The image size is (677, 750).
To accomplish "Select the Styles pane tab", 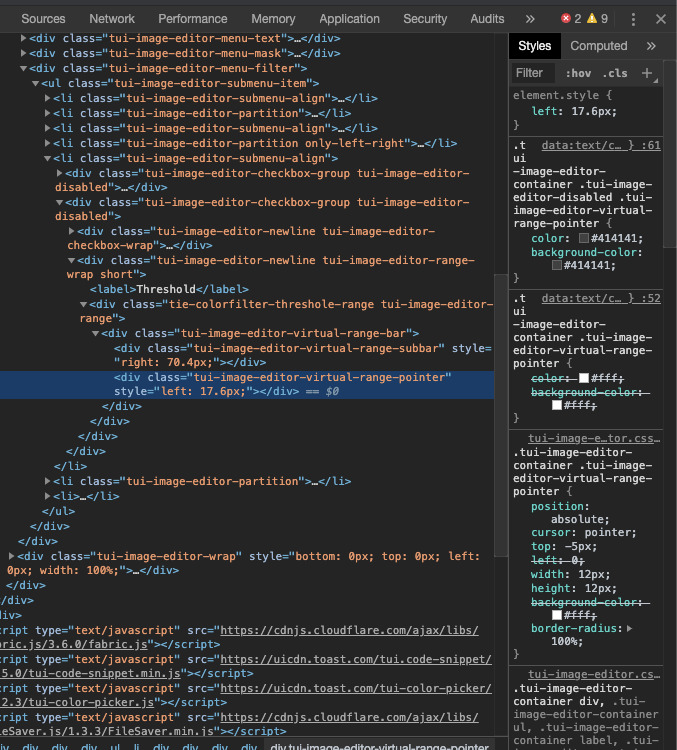I will (x=534, y=46).
